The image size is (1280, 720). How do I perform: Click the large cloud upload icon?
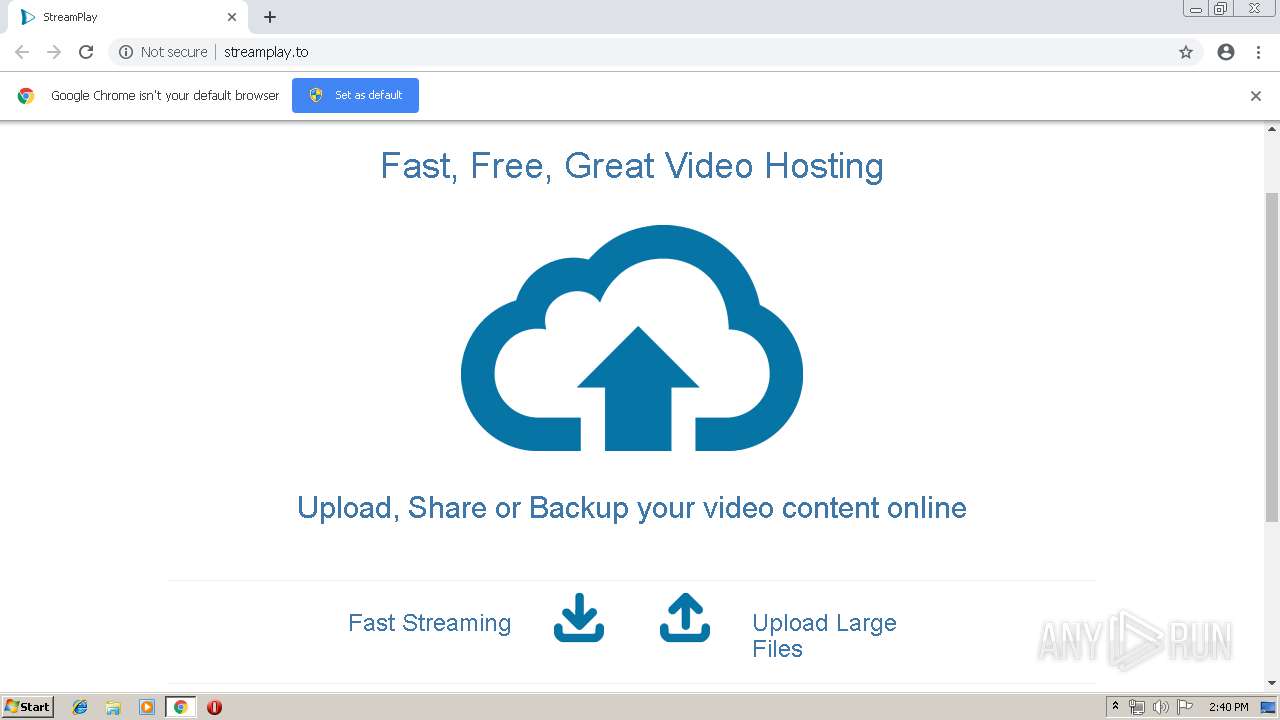coord(632,338)
